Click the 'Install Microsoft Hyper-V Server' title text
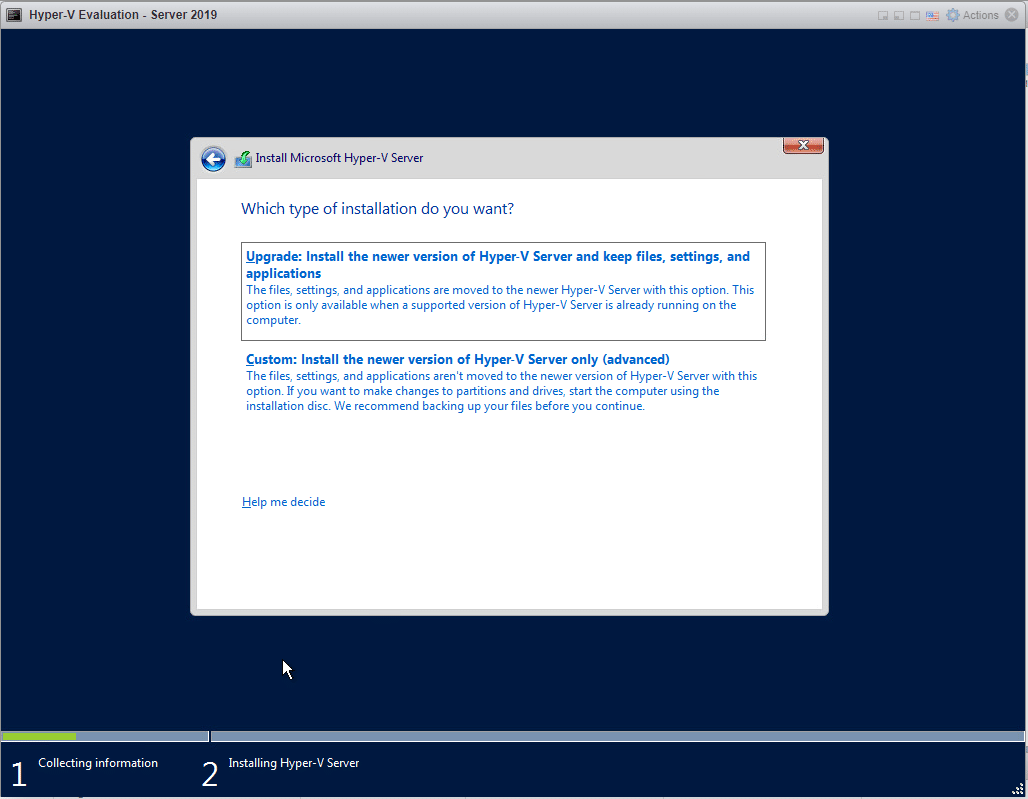 (339, 158)
